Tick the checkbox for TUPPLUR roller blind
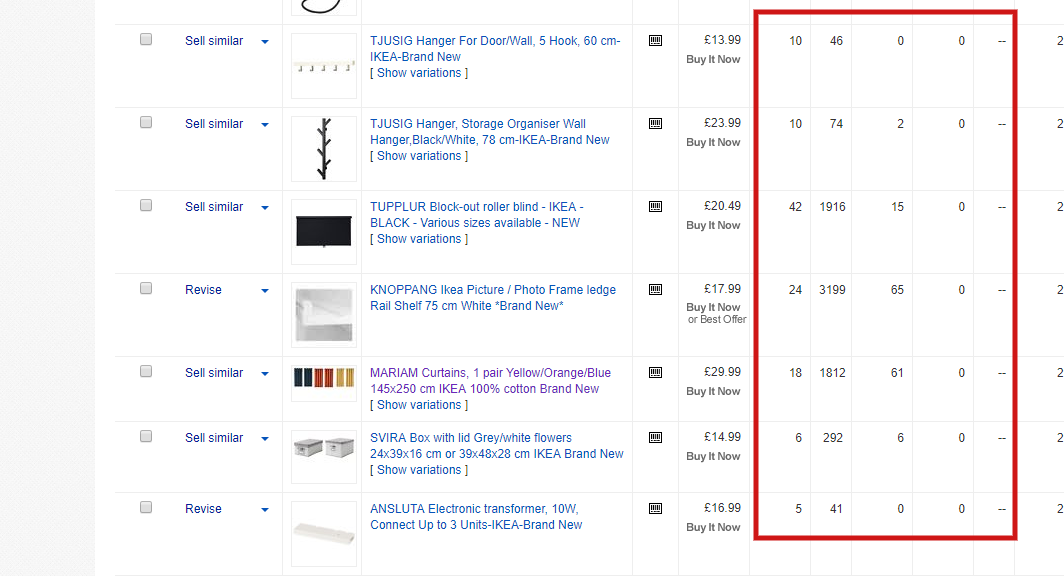Screen dimensions: 1064x576 click(145, 204)
